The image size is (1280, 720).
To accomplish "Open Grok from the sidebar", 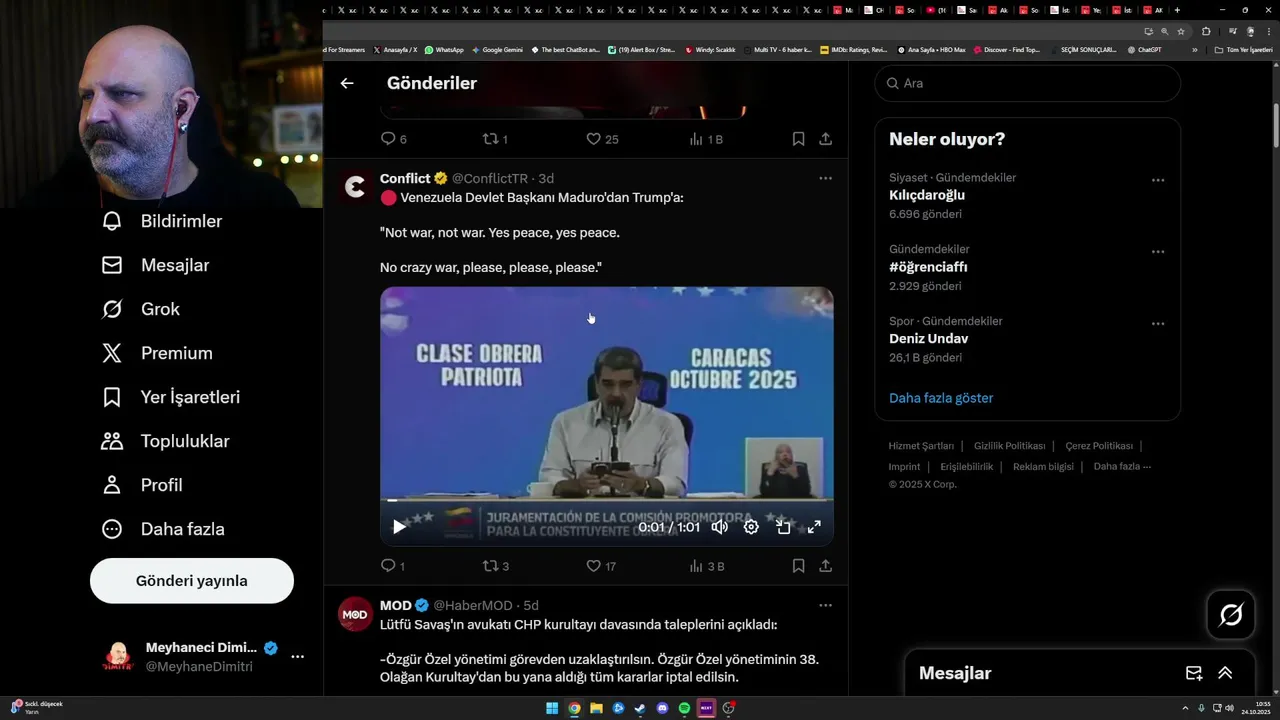I will point(141,309).
